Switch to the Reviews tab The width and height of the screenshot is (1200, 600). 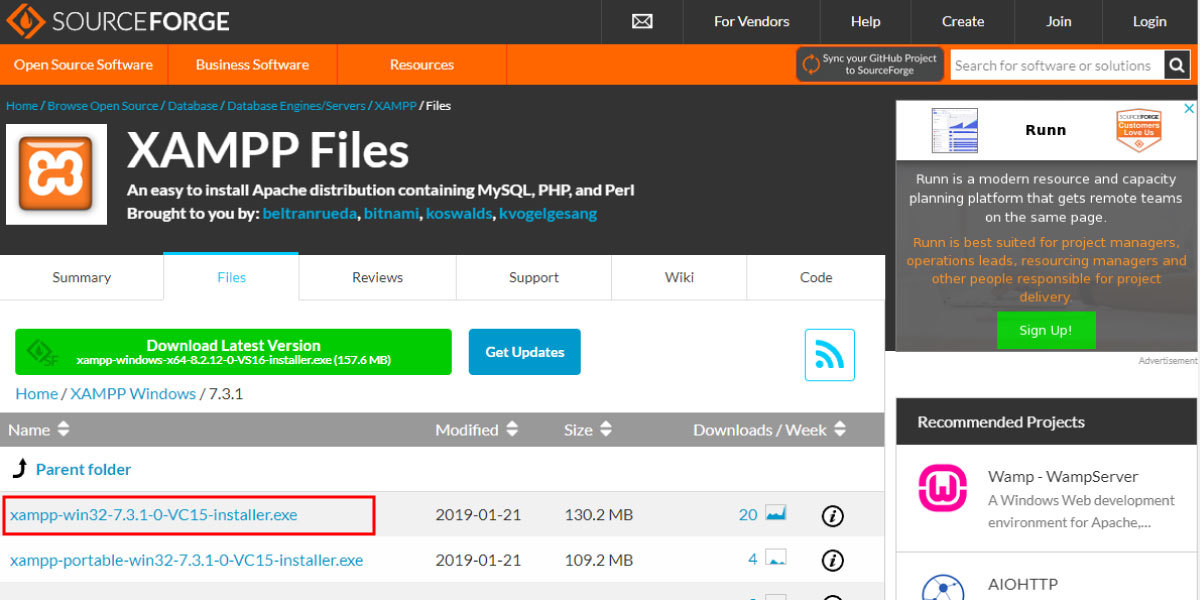point(377,277)
